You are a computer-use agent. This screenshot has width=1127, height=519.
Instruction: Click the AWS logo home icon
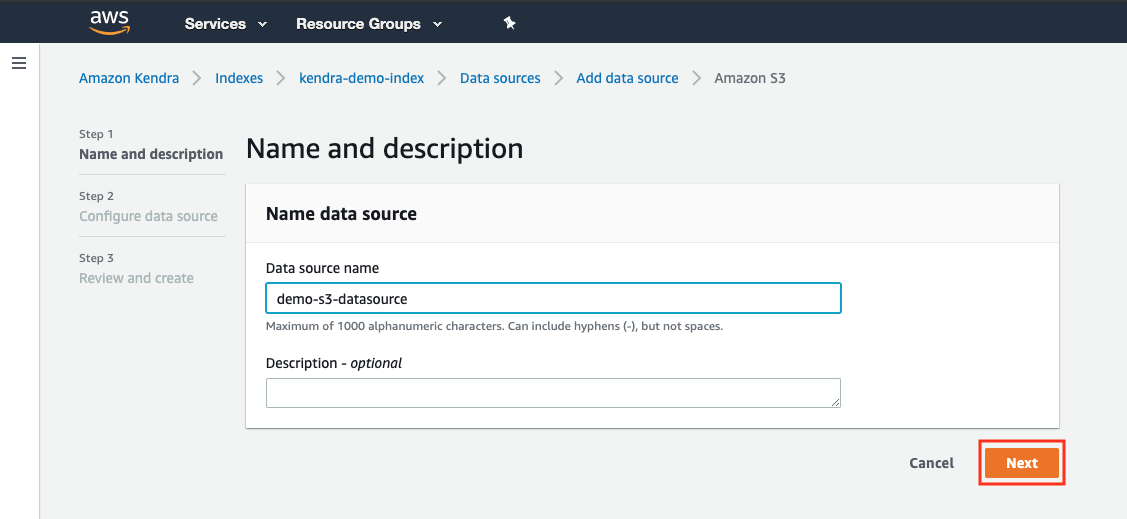(109, 22)
